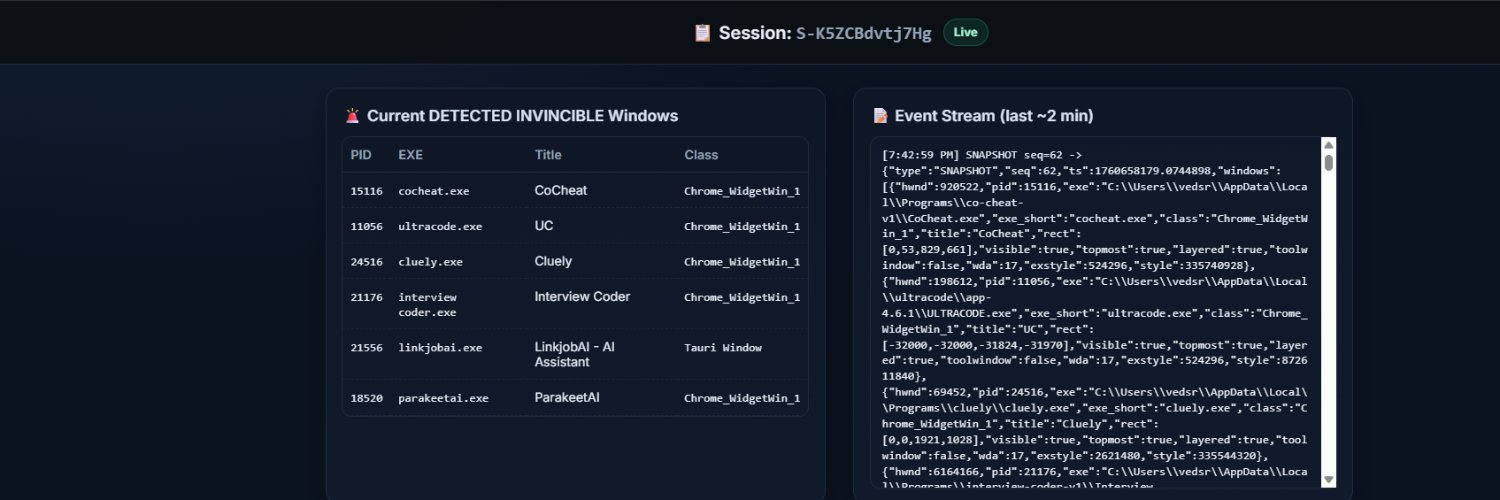Select Chrome_WidgetWin_1 class in Cluely row
The width and height of the screenshot is (1500, 500).
(x=742, y=262)
